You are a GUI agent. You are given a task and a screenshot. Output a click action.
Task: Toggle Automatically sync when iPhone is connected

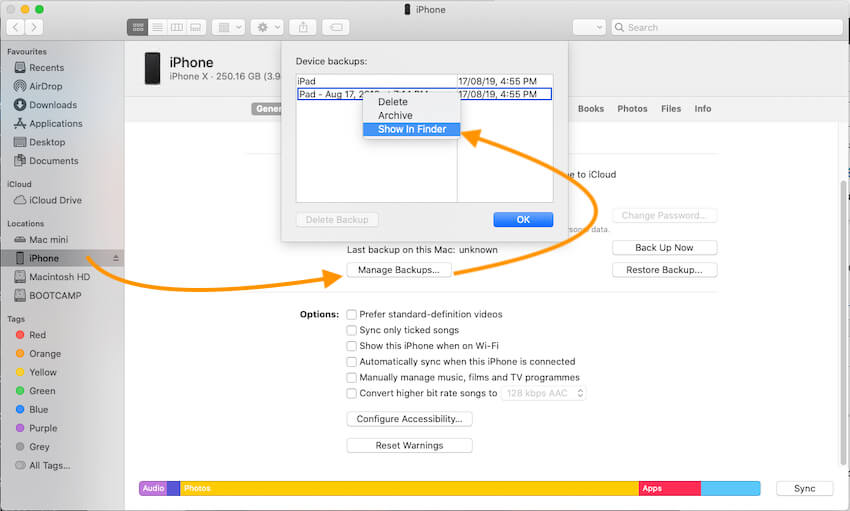(x=351, y=361)
